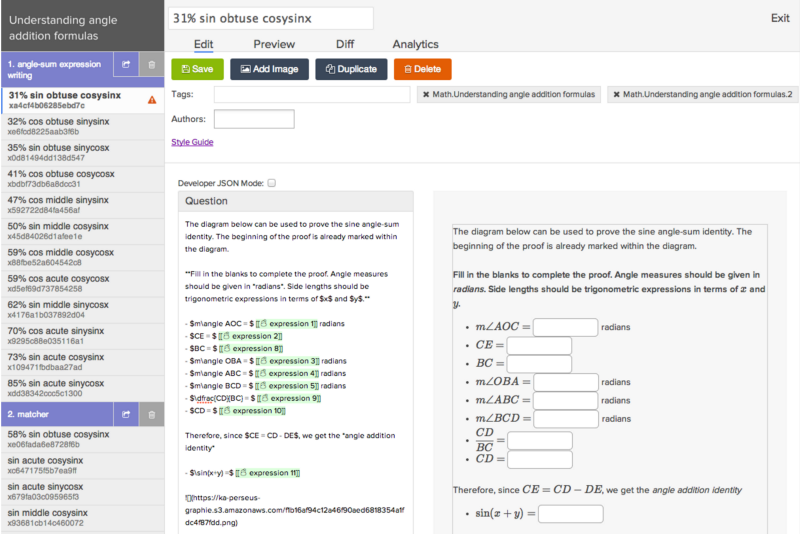This screenshot has width=800, height=534.
Task: Click the m∠OBA answer box in preview
Action: (x=565, y=383)
